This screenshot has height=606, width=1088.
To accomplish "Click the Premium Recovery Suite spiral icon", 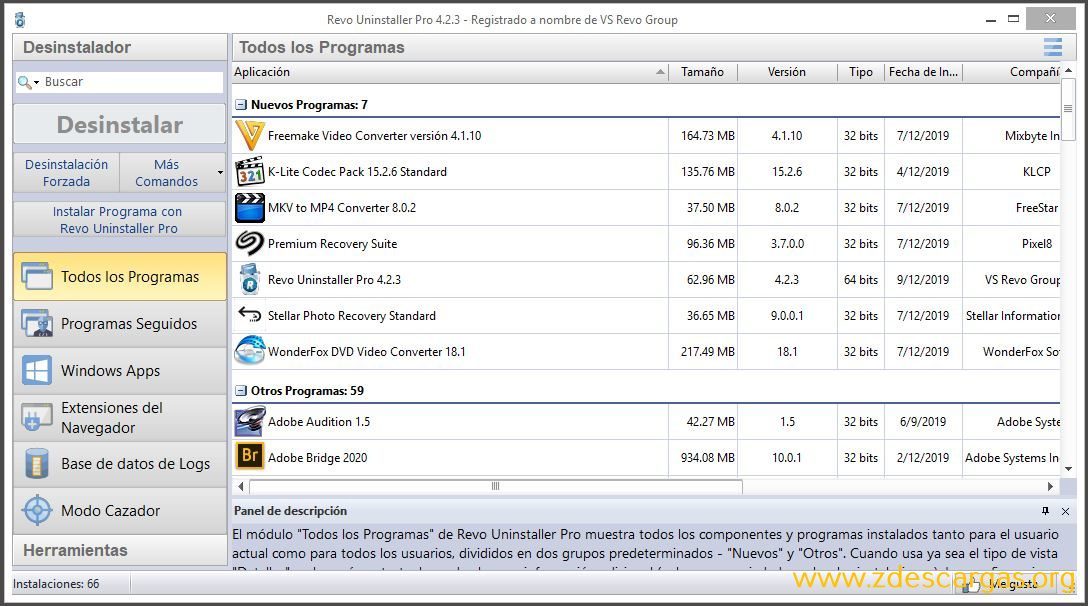I will (x=250, y=244).
